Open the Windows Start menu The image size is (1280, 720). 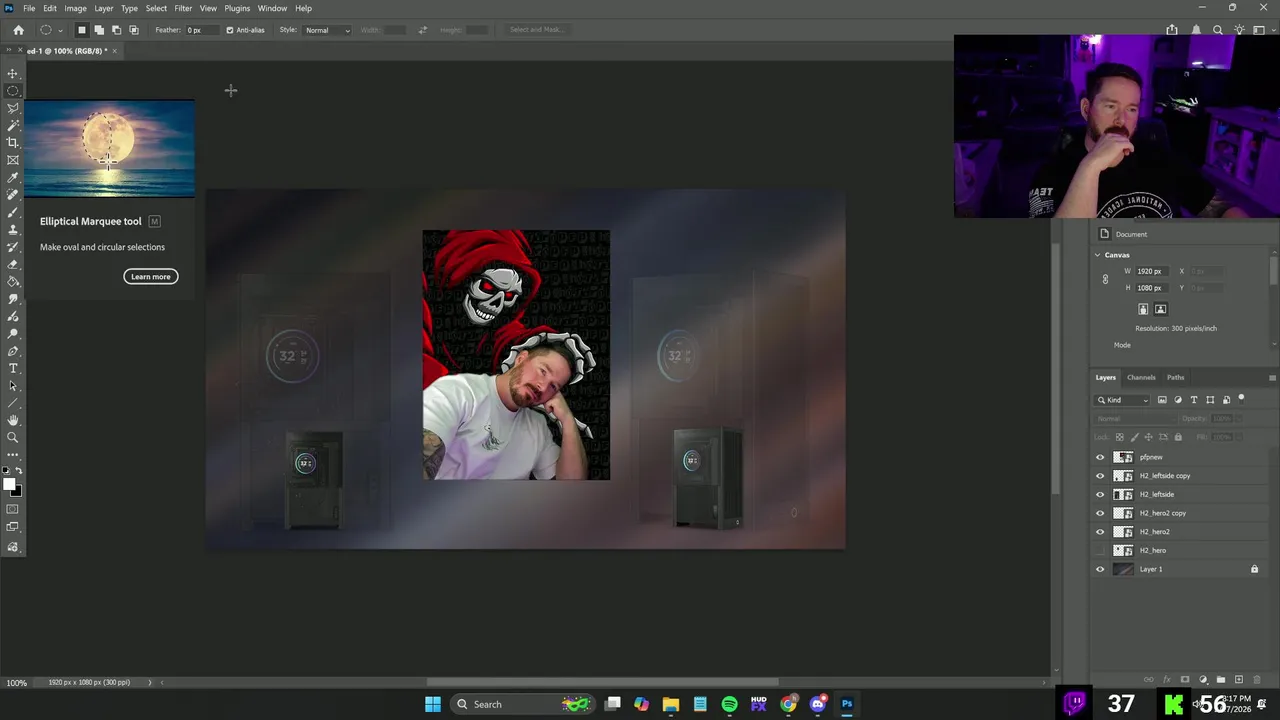[433, 704]
